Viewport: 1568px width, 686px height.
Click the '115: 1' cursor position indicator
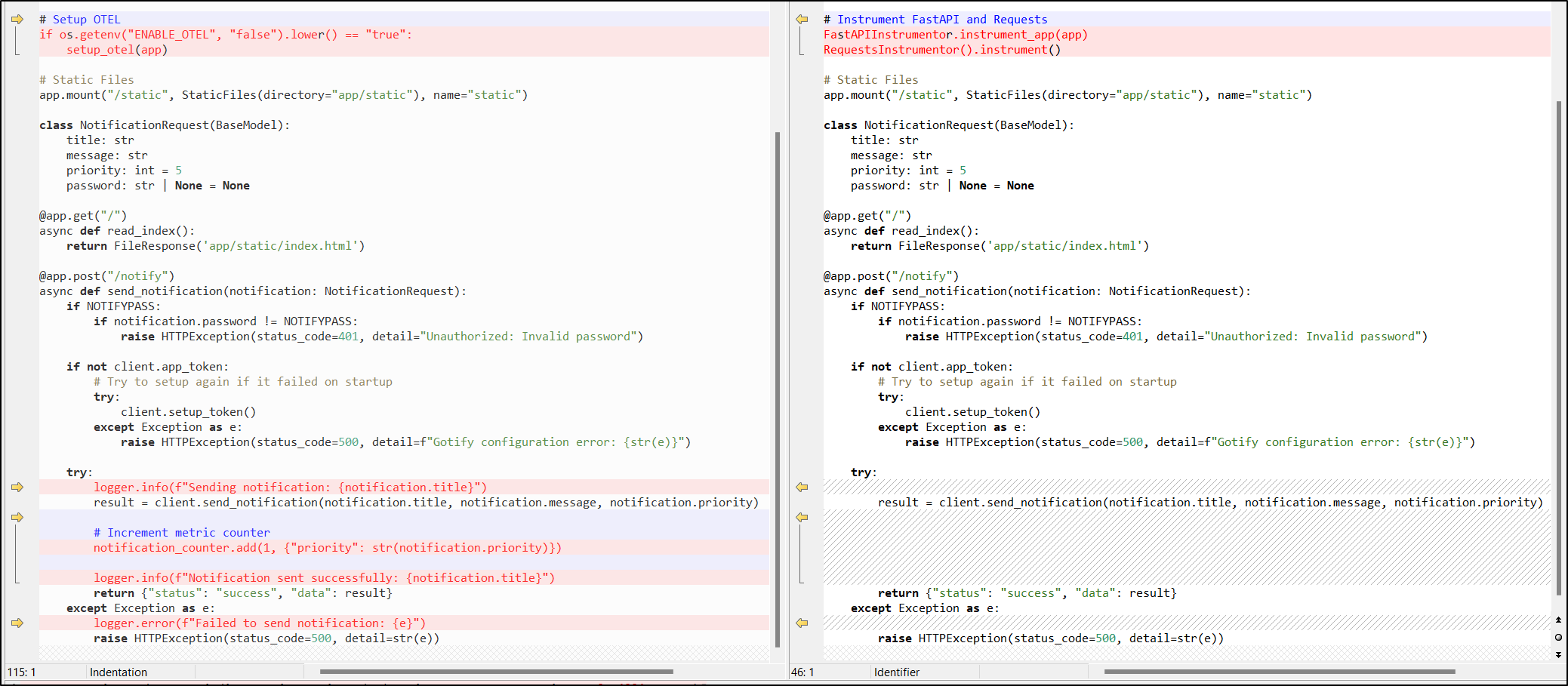tap(22, 672)
